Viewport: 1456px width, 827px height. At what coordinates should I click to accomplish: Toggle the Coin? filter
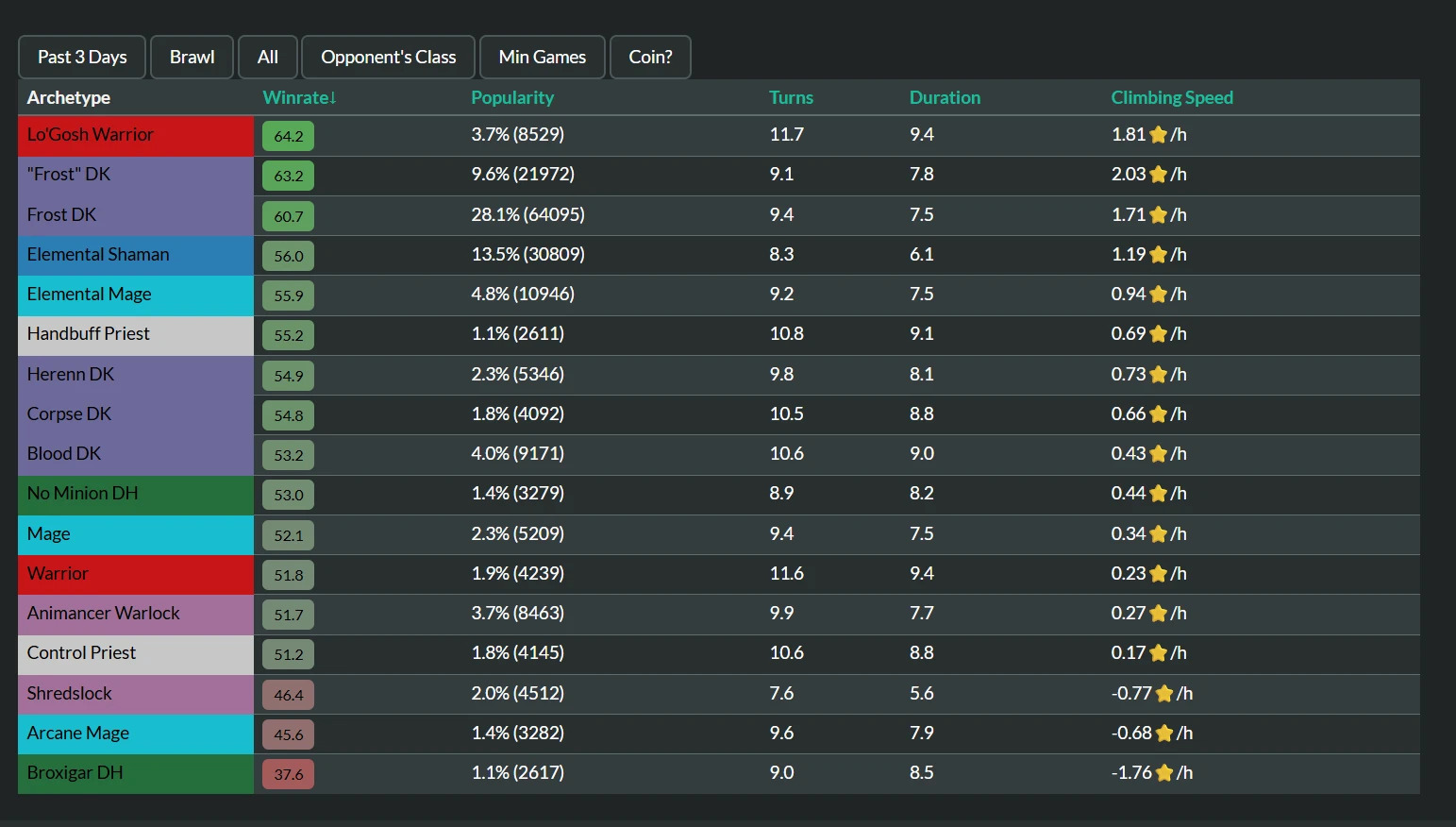(650, 58)
